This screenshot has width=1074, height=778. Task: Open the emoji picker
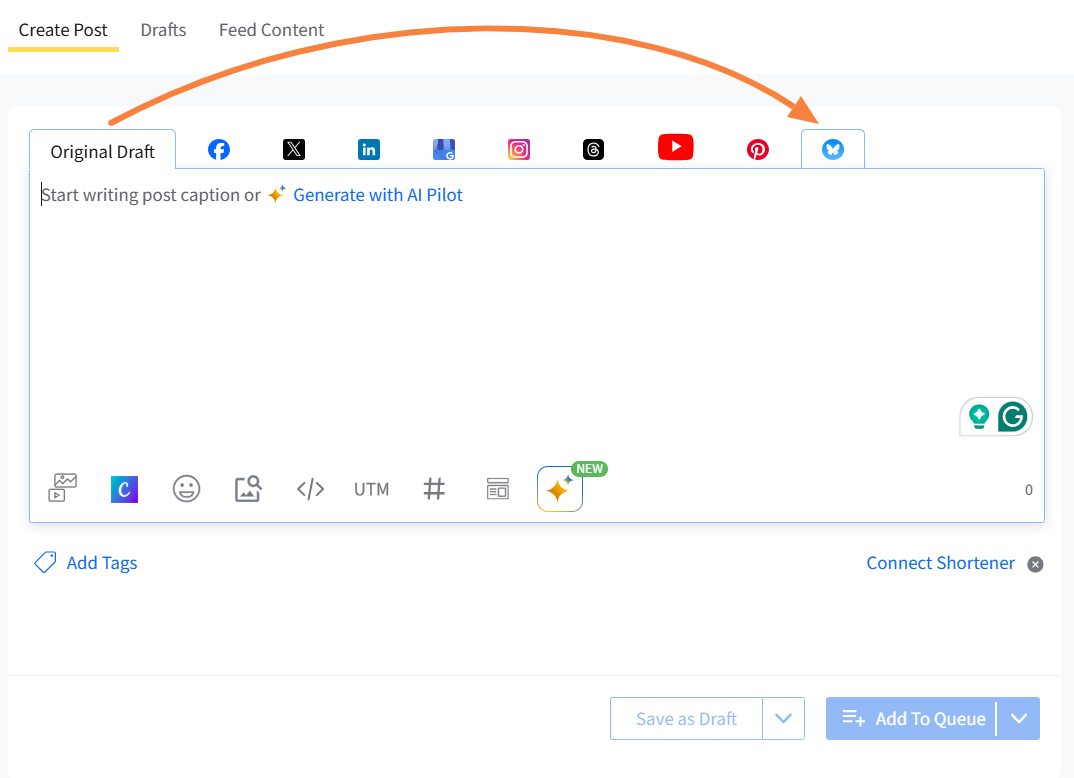point(186,489)
